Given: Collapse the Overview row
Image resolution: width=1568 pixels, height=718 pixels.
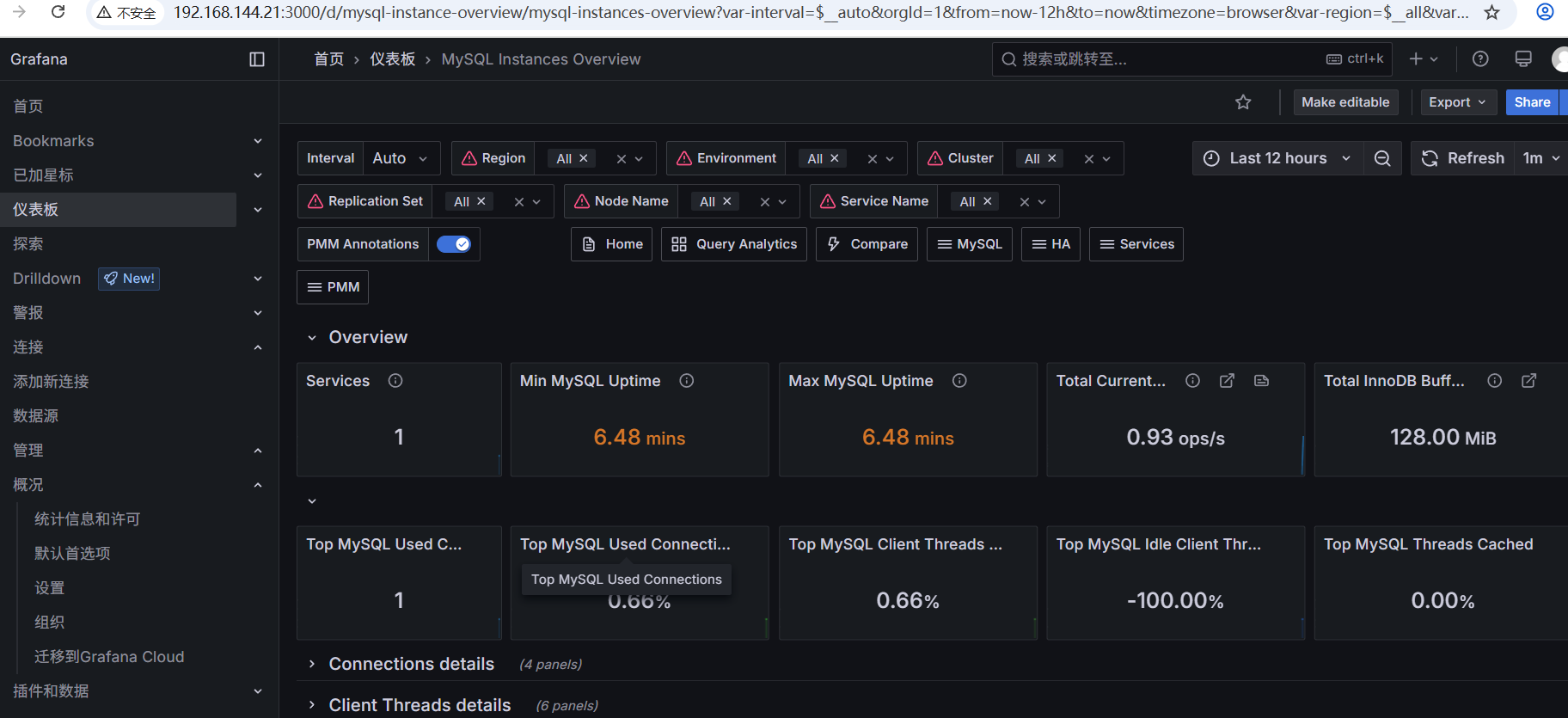Looking at the screenshot, I should click(312, 338).
